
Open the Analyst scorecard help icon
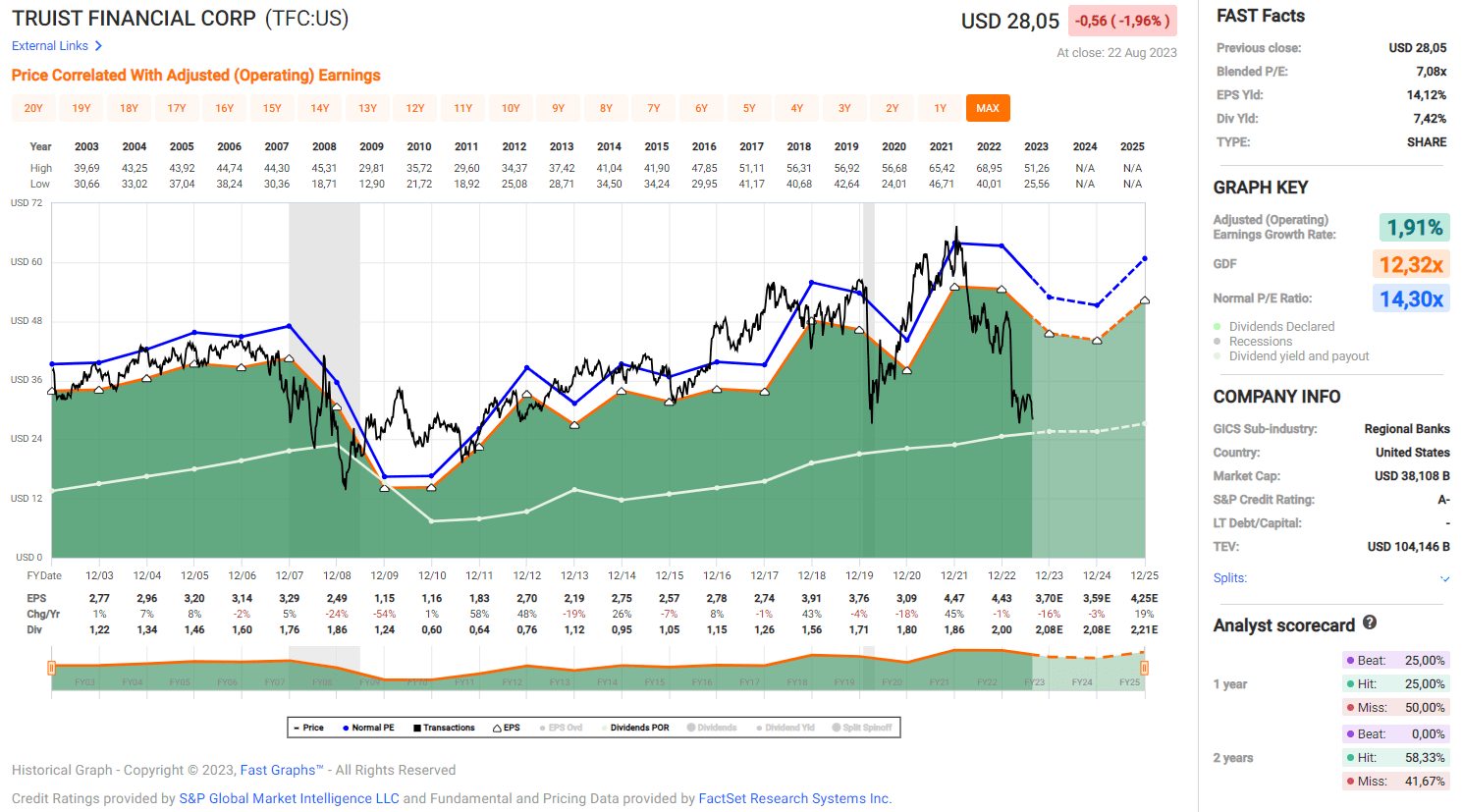point(1367,624)
